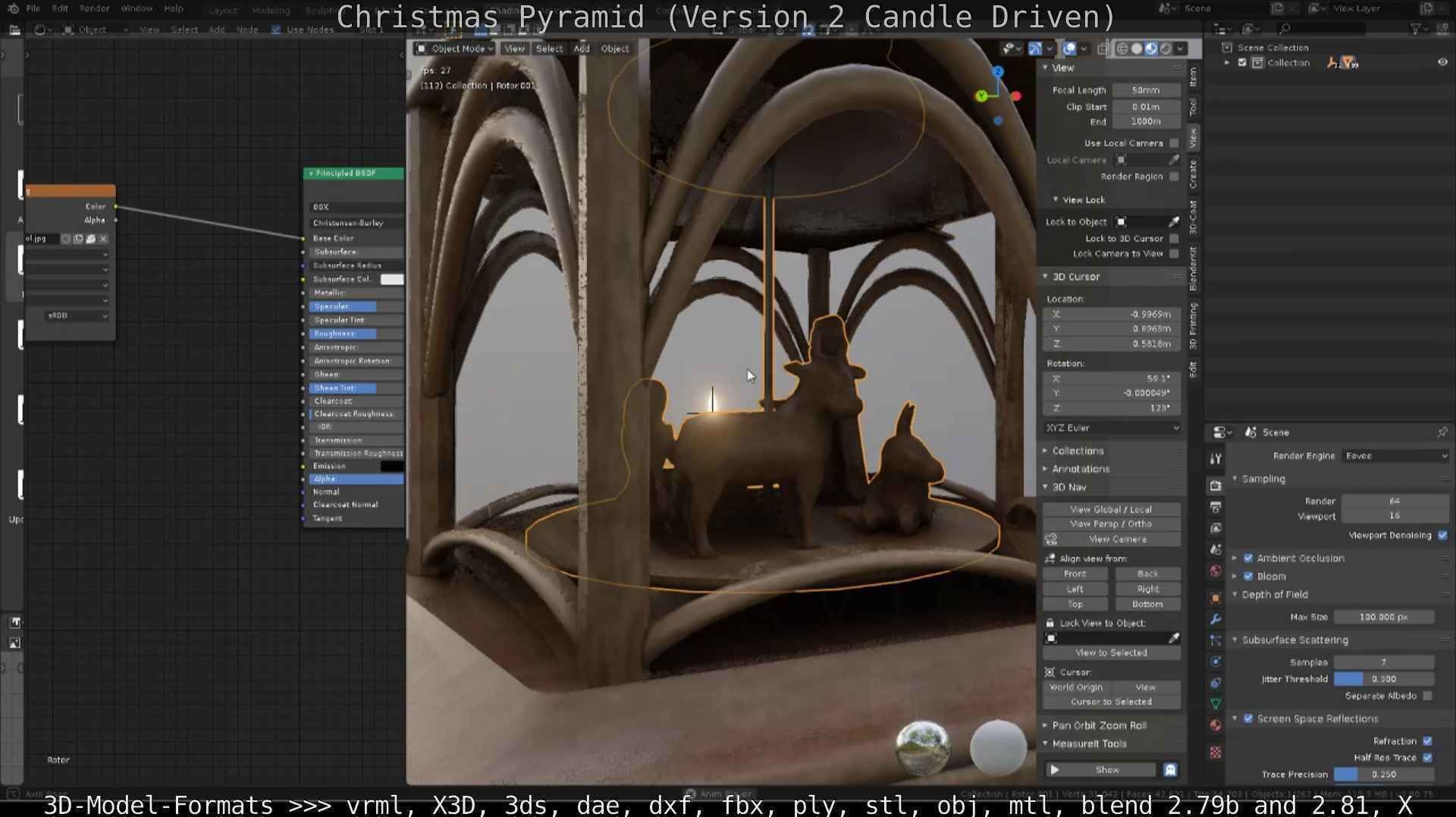The image size is (1456, 817).
Task: Toggle viewport gizmo display icon
Action: coord(1035,49)
